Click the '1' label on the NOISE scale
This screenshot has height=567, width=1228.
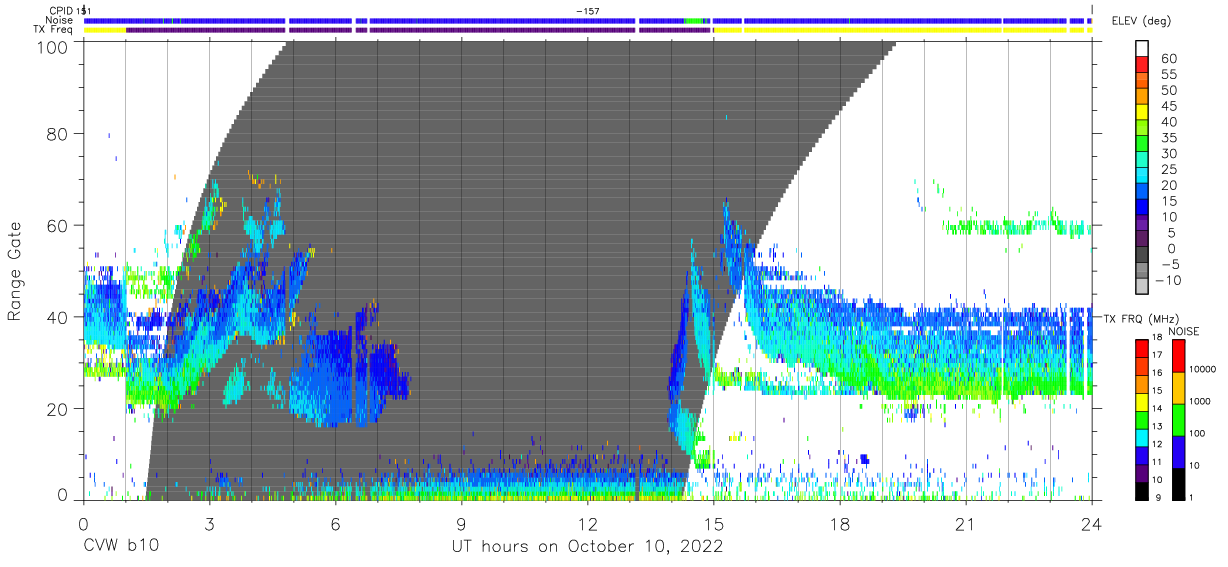(x=1192, y=497)
